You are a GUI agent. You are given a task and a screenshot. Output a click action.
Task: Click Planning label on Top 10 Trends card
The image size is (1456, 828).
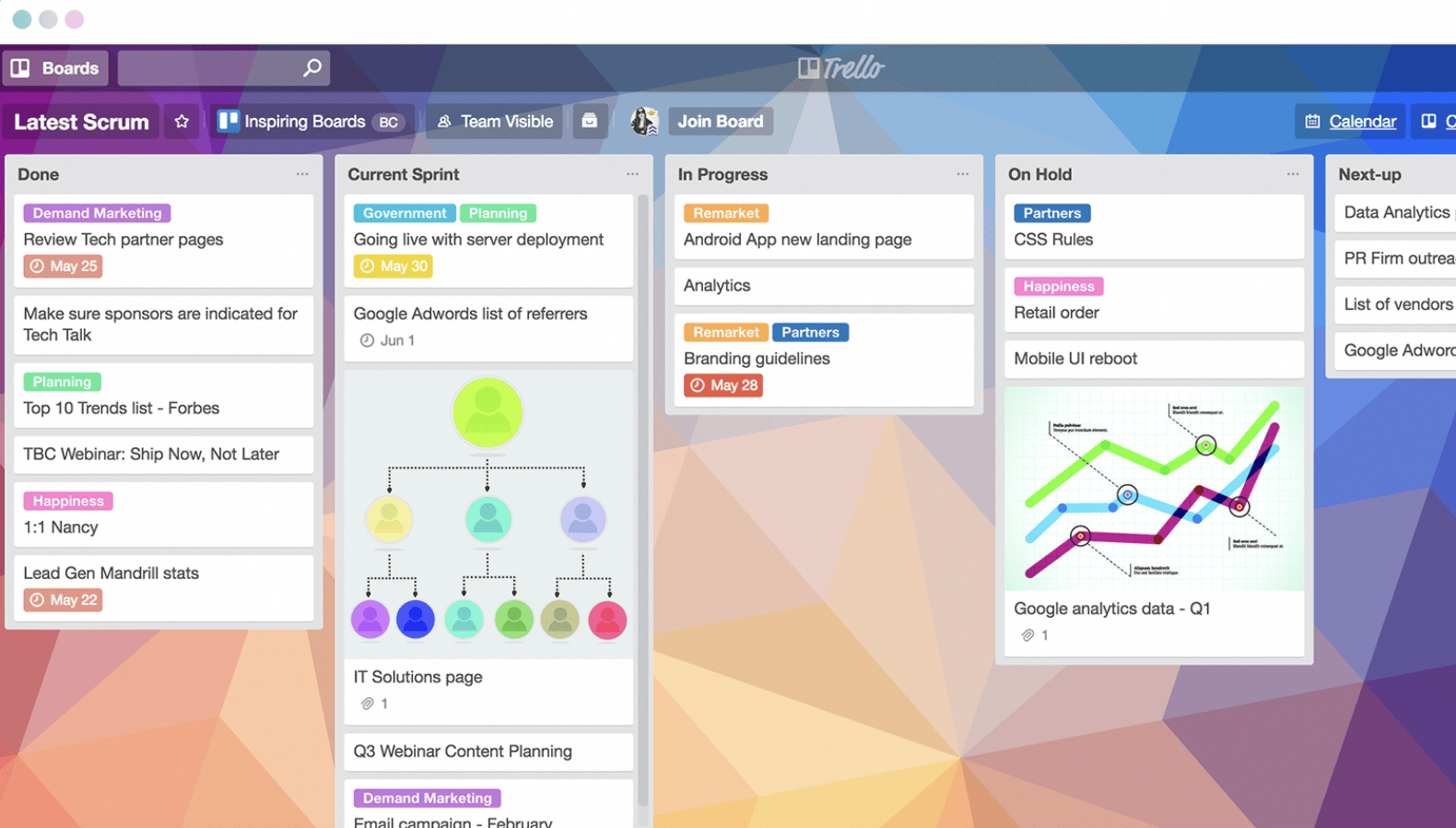[x=62, y=382]
